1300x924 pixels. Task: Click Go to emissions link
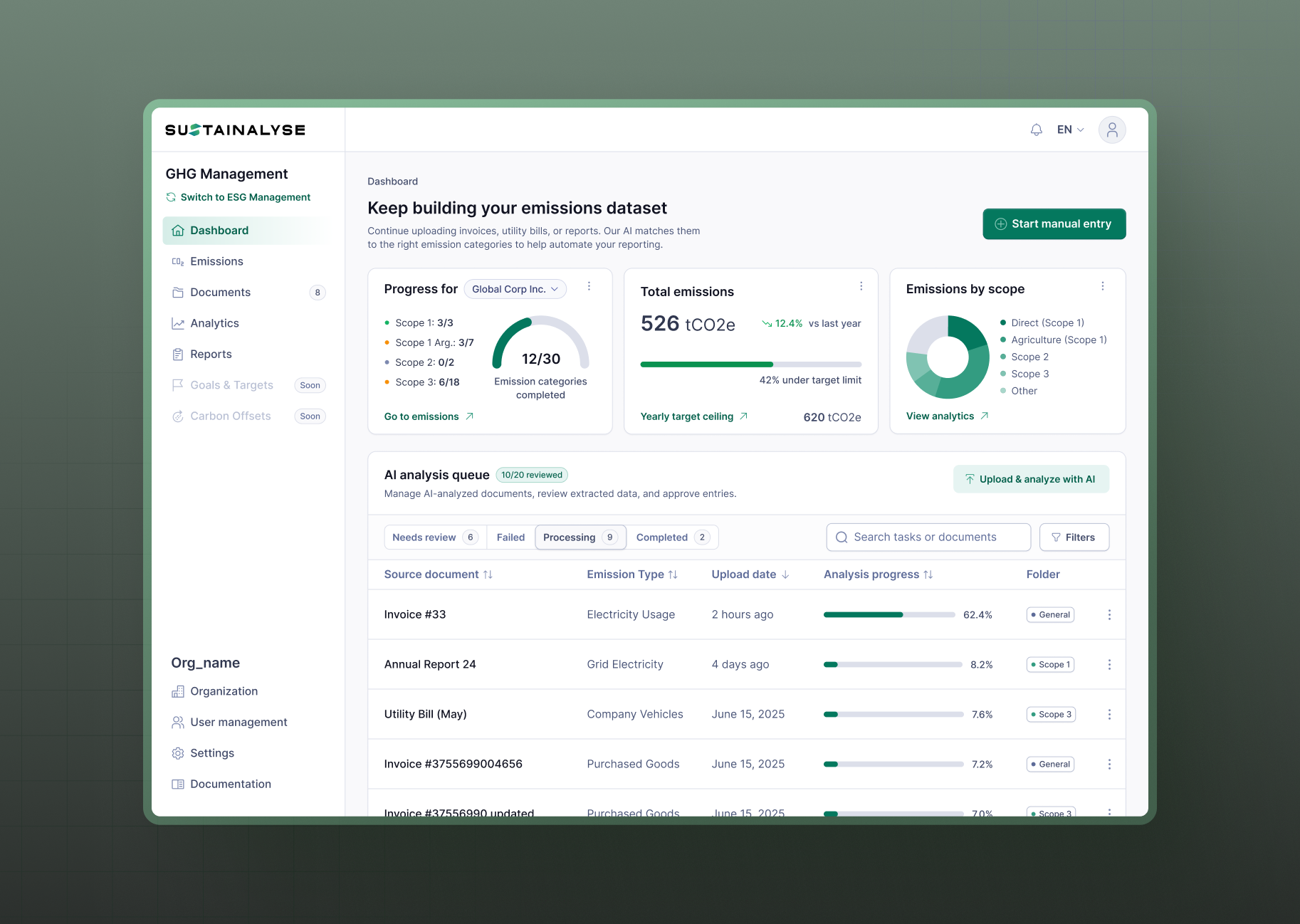coord(429,416)
